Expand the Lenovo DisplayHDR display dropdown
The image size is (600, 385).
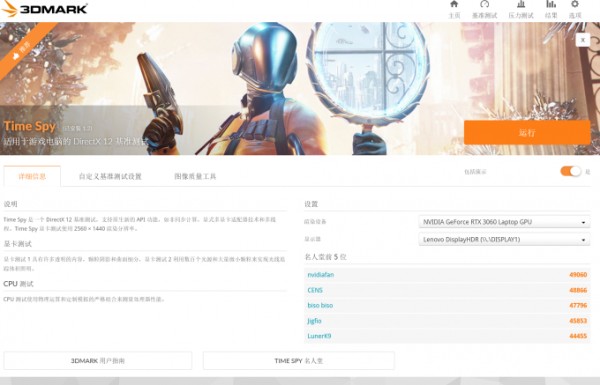click(x=504, y=240)
